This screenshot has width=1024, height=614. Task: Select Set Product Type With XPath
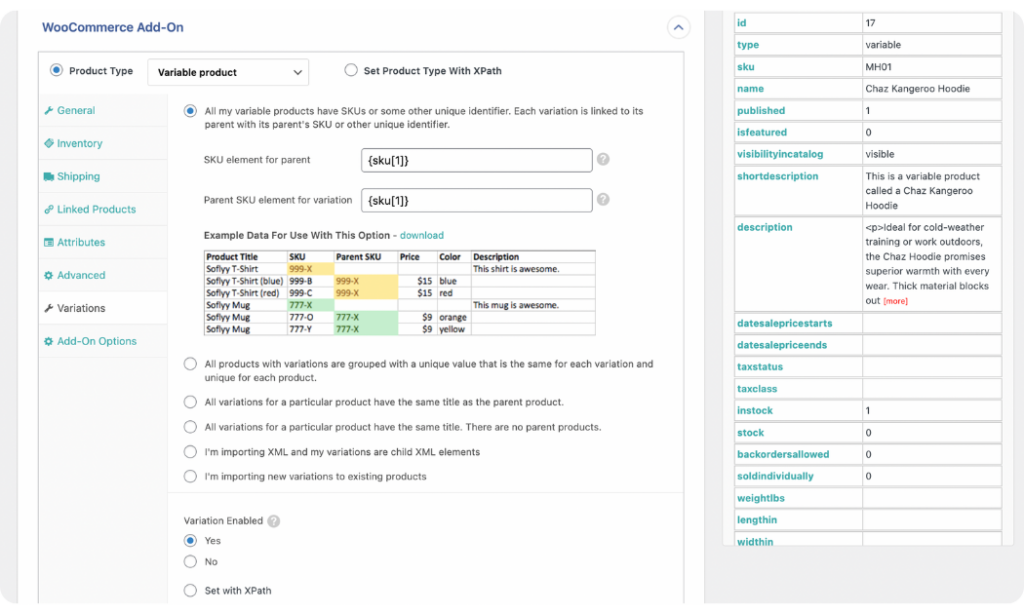(351, 70)
